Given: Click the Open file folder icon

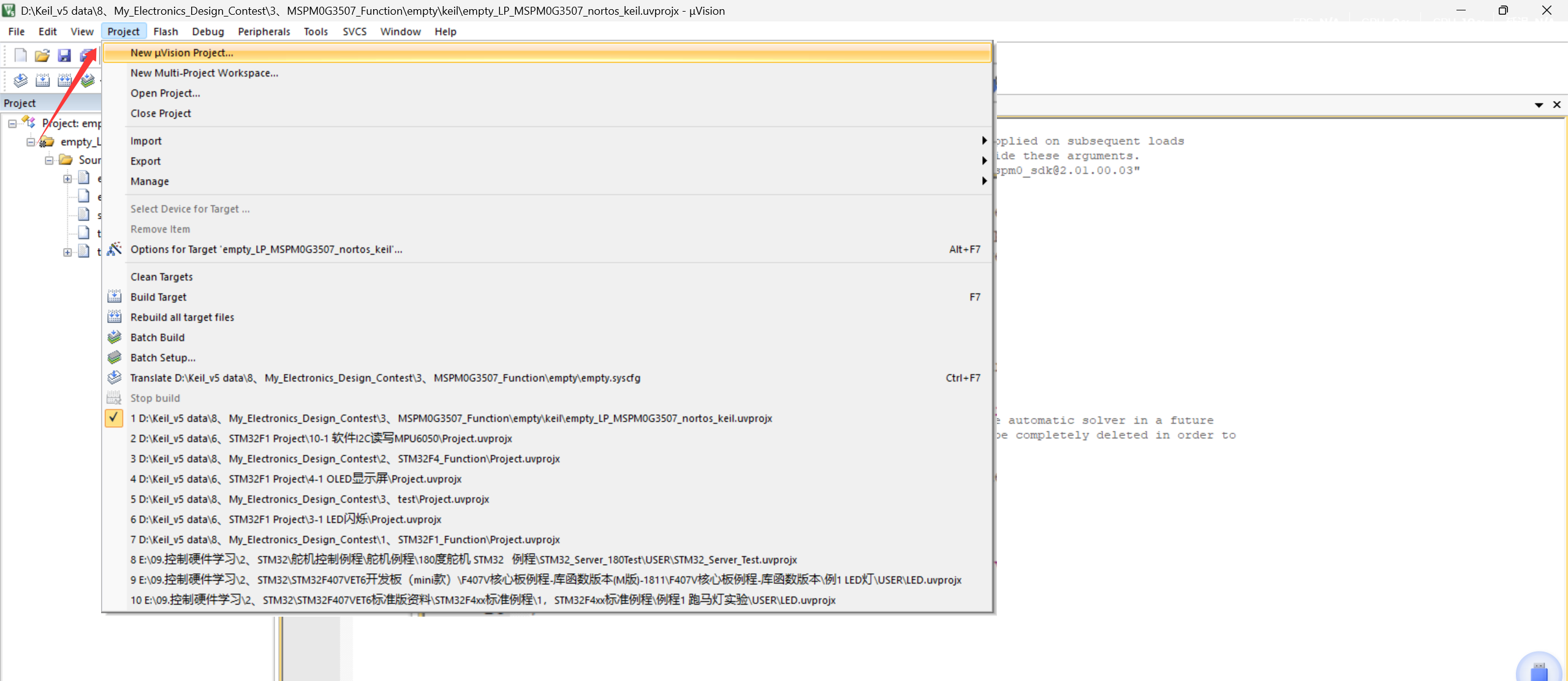Looking at the screenshot, I should [42, 56].
